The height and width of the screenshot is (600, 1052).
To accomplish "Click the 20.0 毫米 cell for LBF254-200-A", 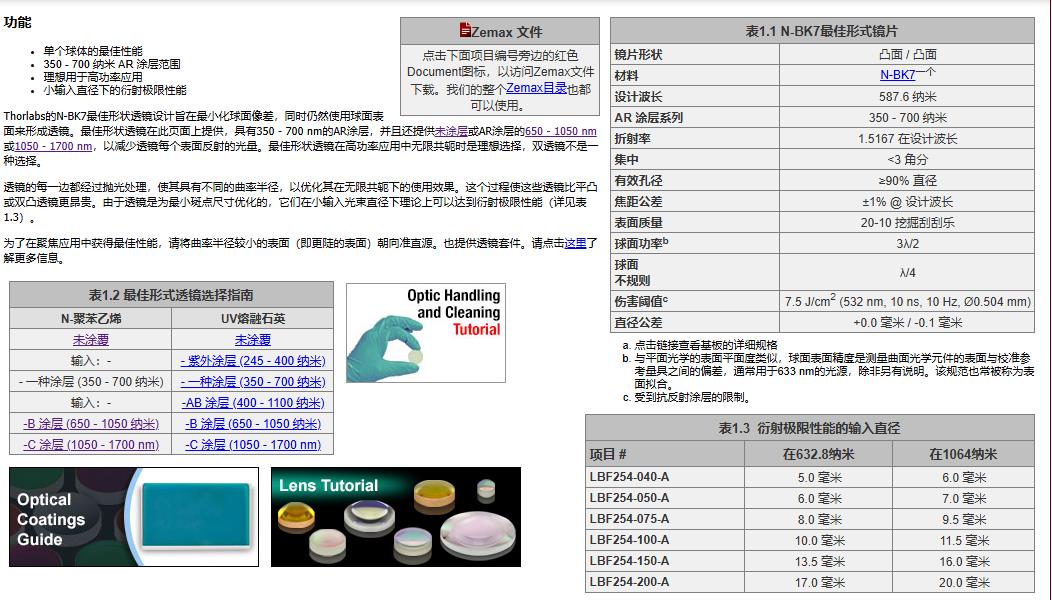I will click(963, 583).
